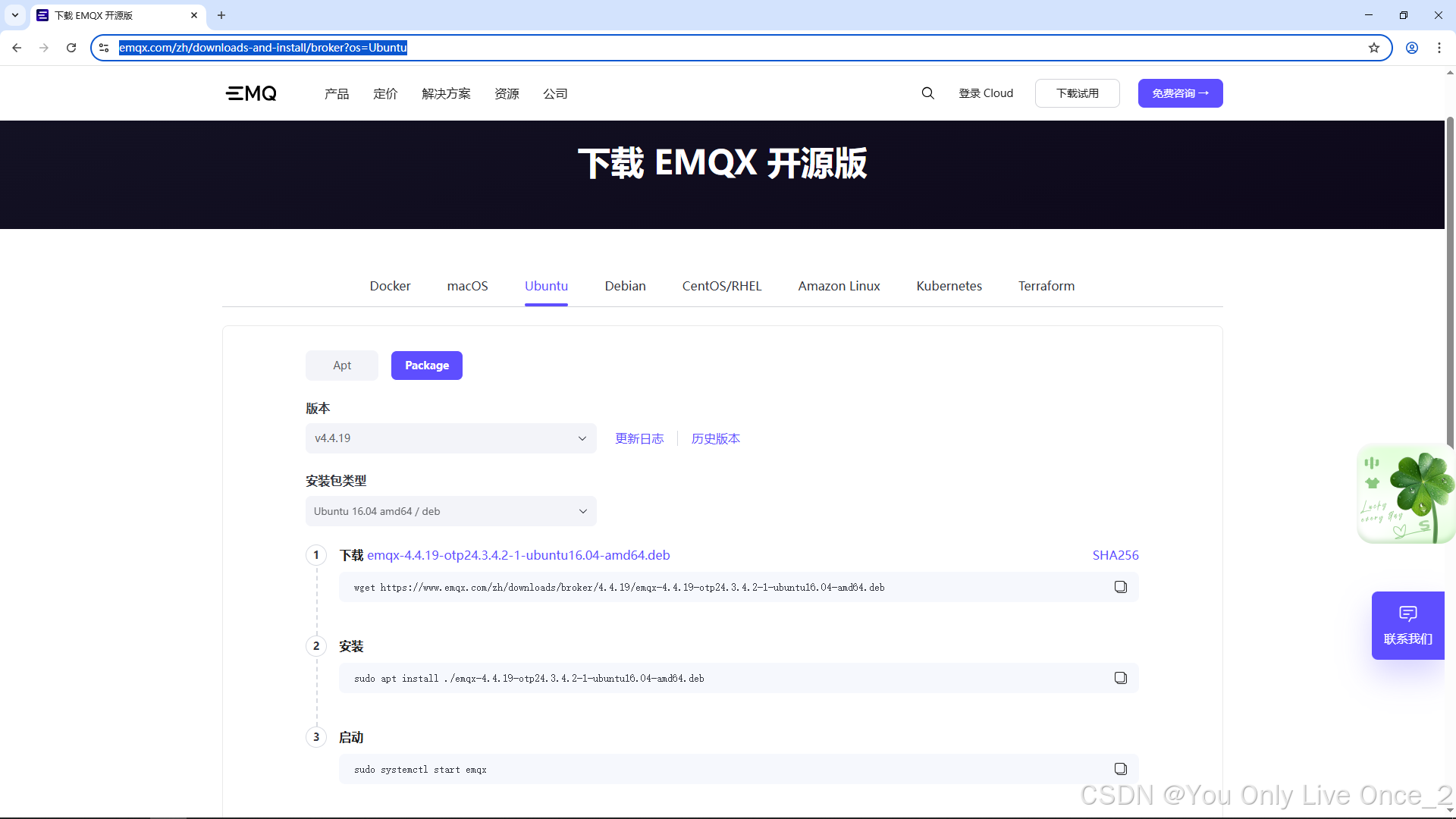Reload the page
The image size is (1456, 819).
coord(71,48)
